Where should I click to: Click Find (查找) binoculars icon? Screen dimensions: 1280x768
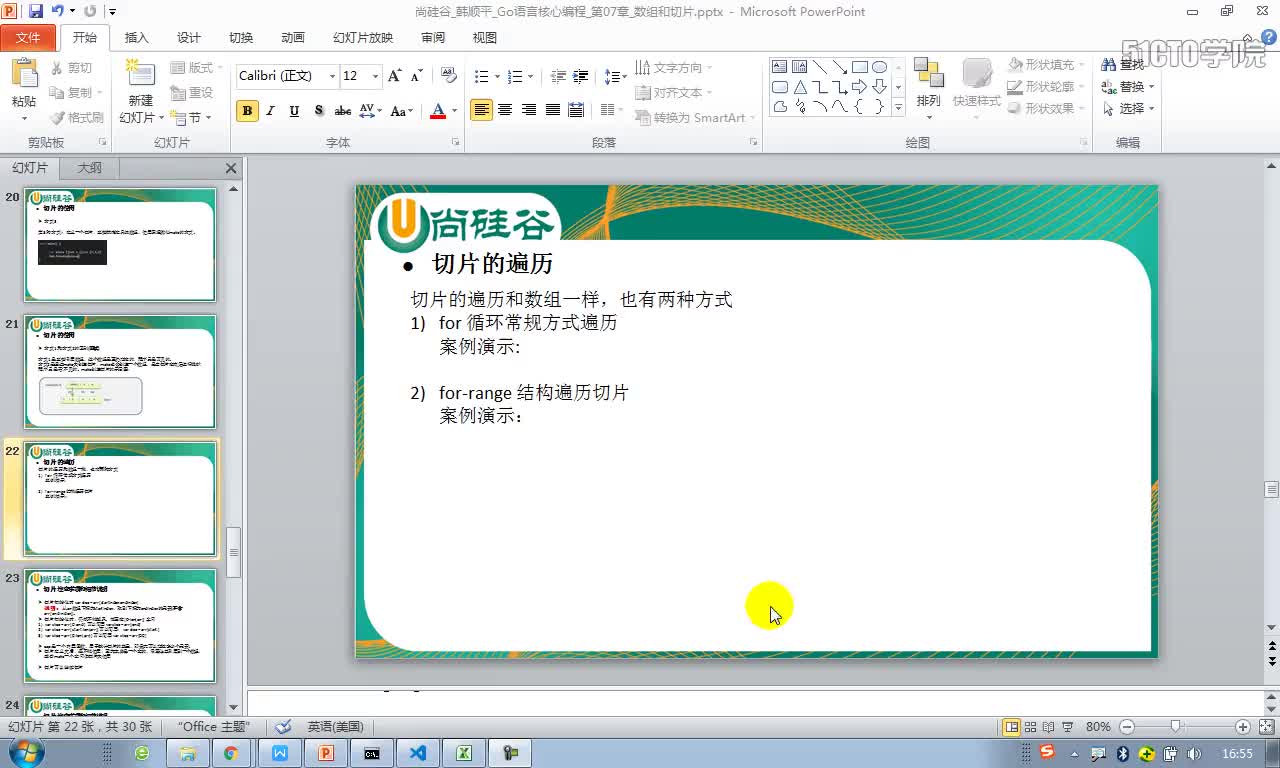point(1108,64)
